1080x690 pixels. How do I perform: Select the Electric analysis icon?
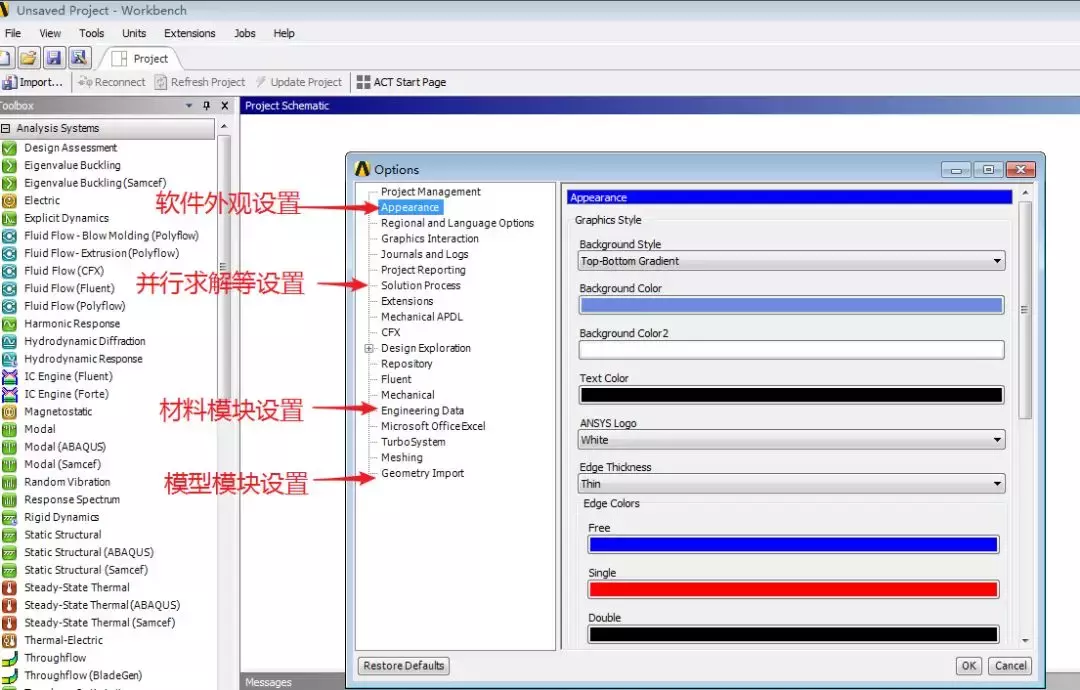click(10, 200)
